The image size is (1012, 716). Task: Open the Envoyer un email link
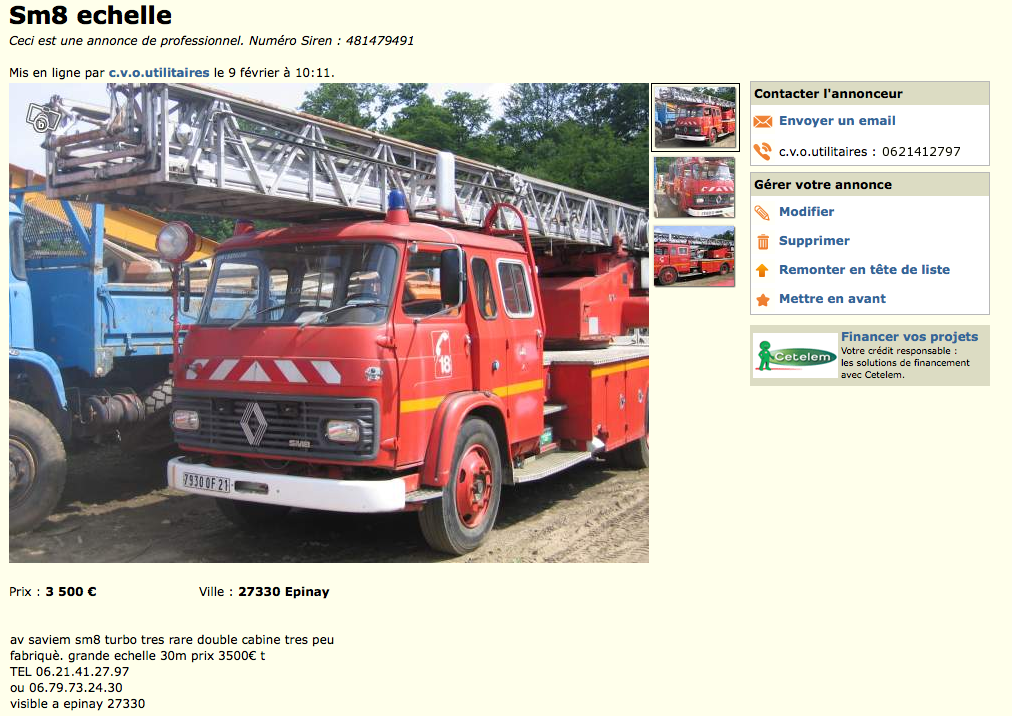pos(837,121)
